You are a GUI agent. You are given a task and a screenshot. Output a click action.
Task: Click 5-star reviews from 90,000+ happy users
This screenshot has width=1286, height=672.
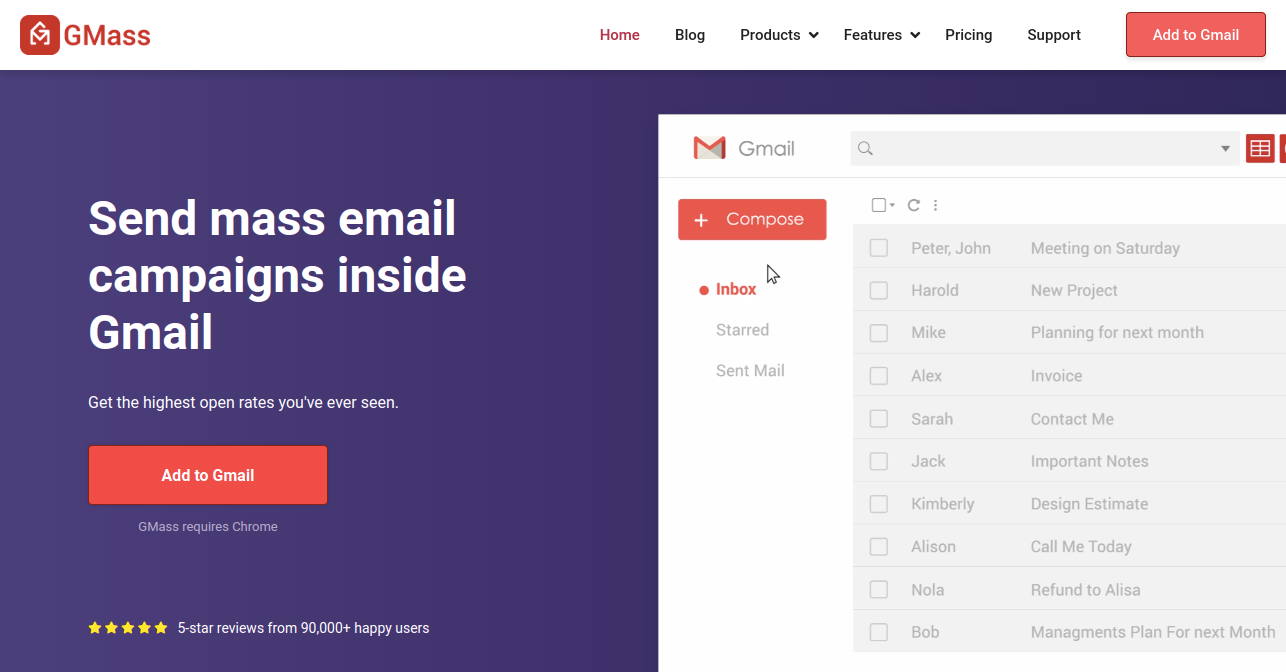[303, 628]
